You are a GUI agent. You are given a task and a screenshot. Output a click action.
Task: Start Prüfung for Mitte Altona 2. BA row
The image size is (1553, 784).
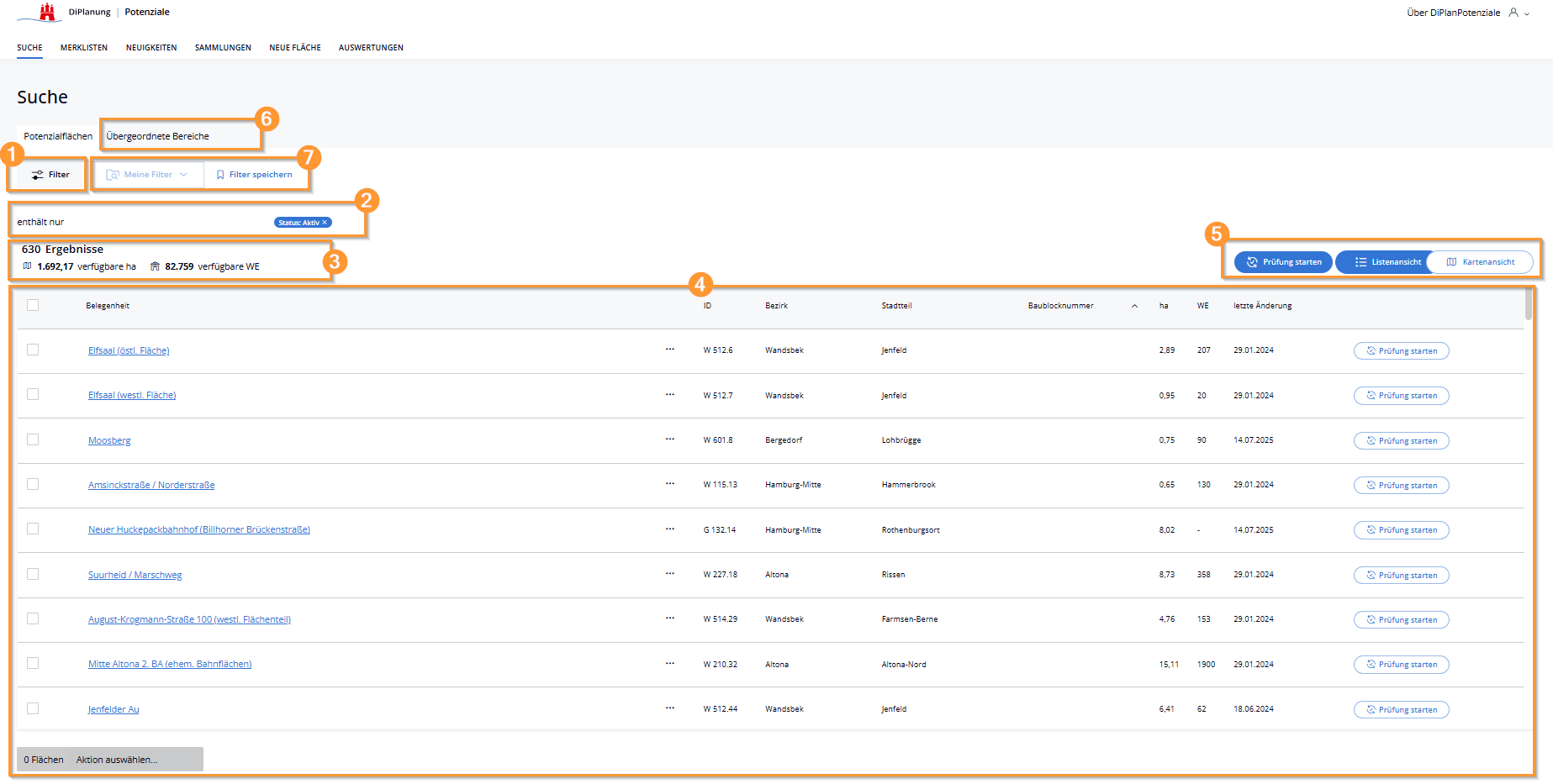click(1401, 665)
